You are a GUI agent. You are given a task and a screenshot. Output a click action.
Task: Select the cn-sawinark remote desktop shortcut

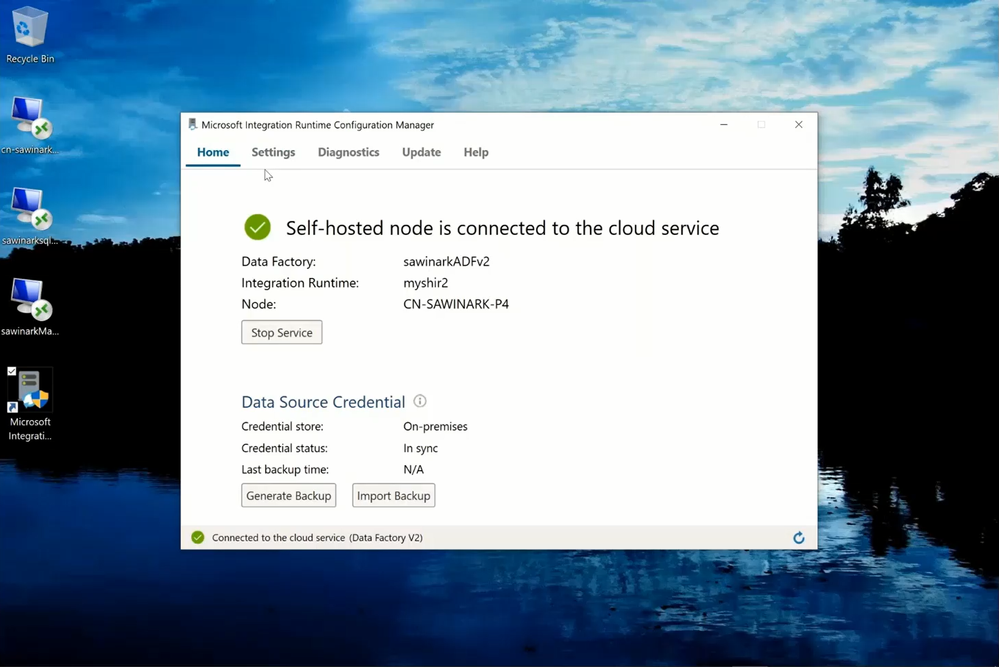pyautogui.click(x=29, y=126)
